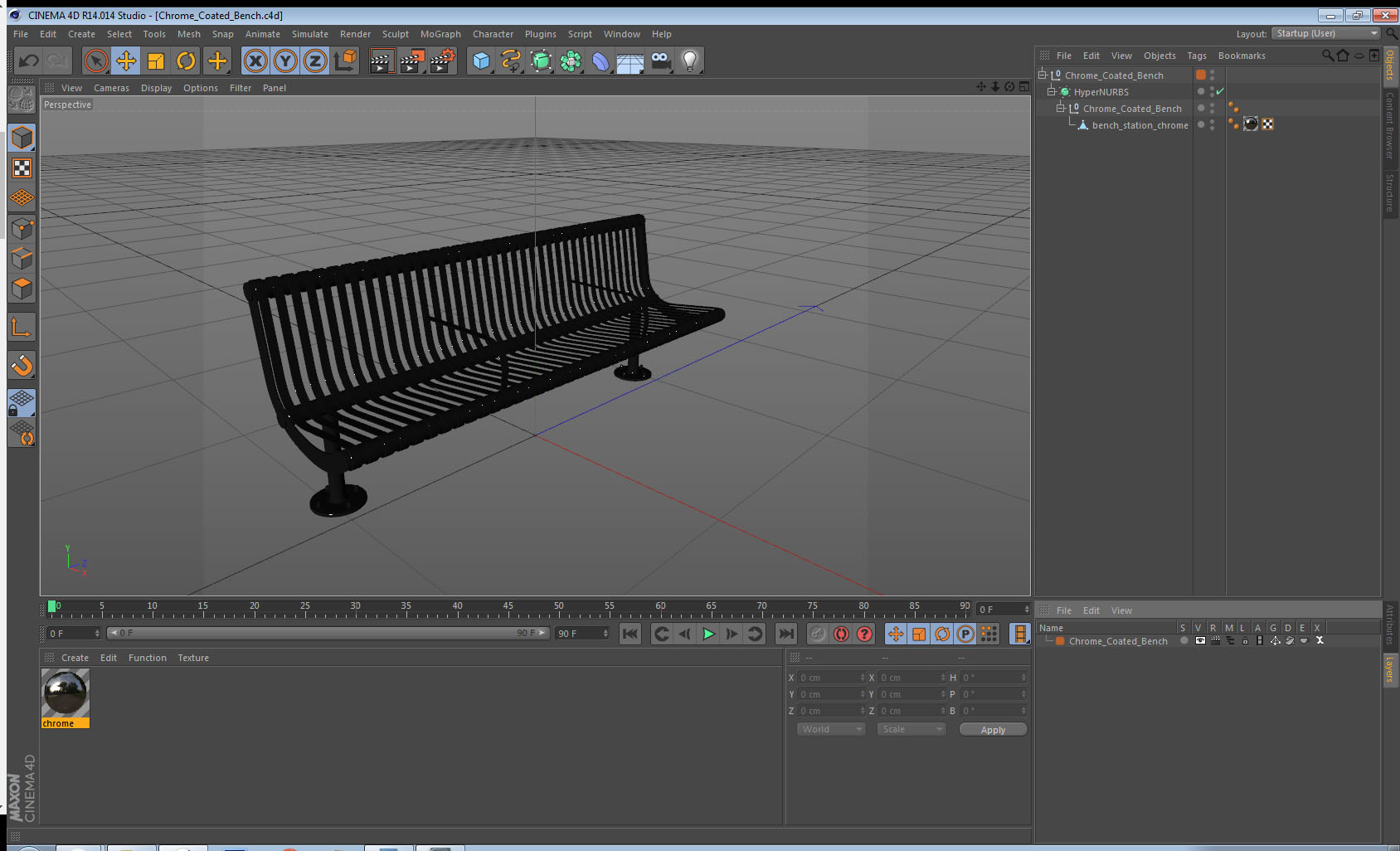Toggle Enable Axis tool icon
1400x851 pixels.
pos(22,328)
